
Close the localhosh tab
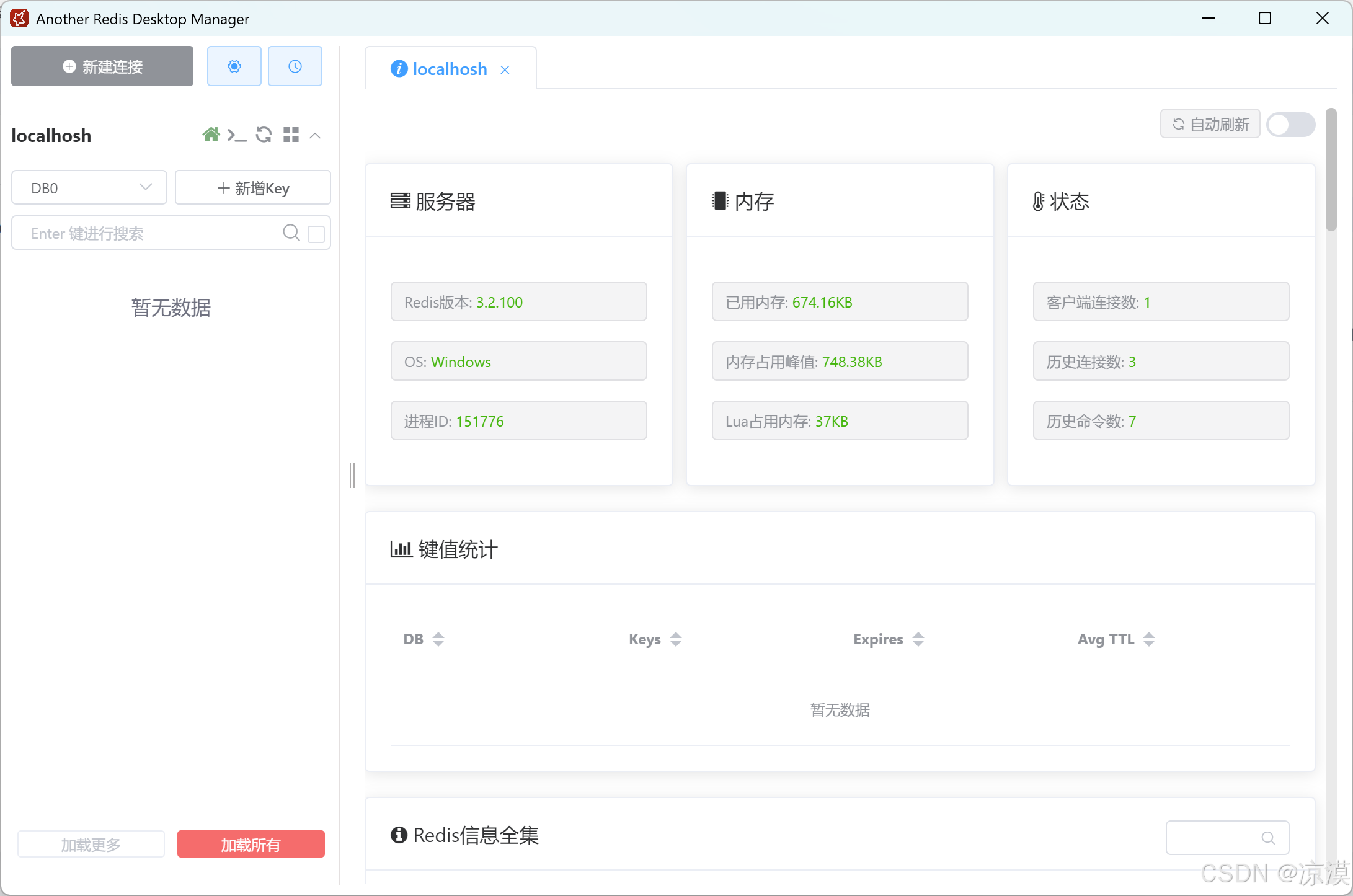click(x=505, y=70)
